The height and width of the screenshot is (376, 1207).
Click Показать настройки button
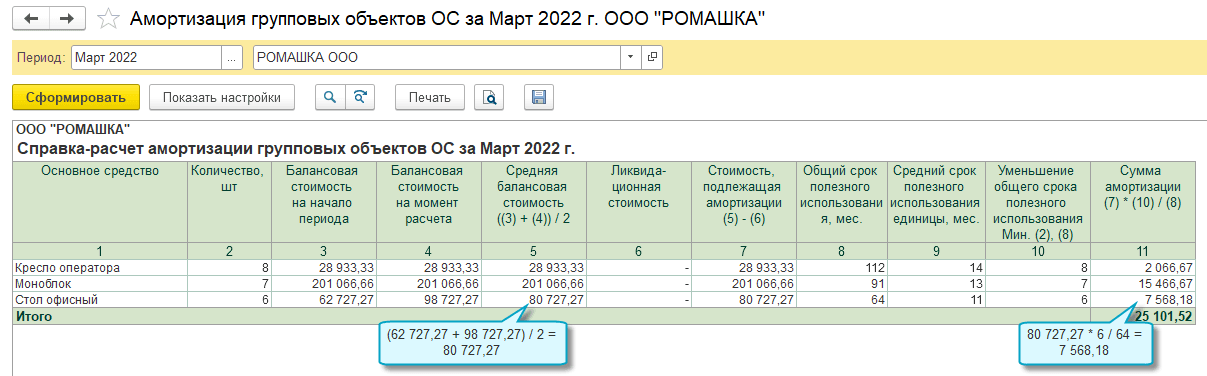222,97
